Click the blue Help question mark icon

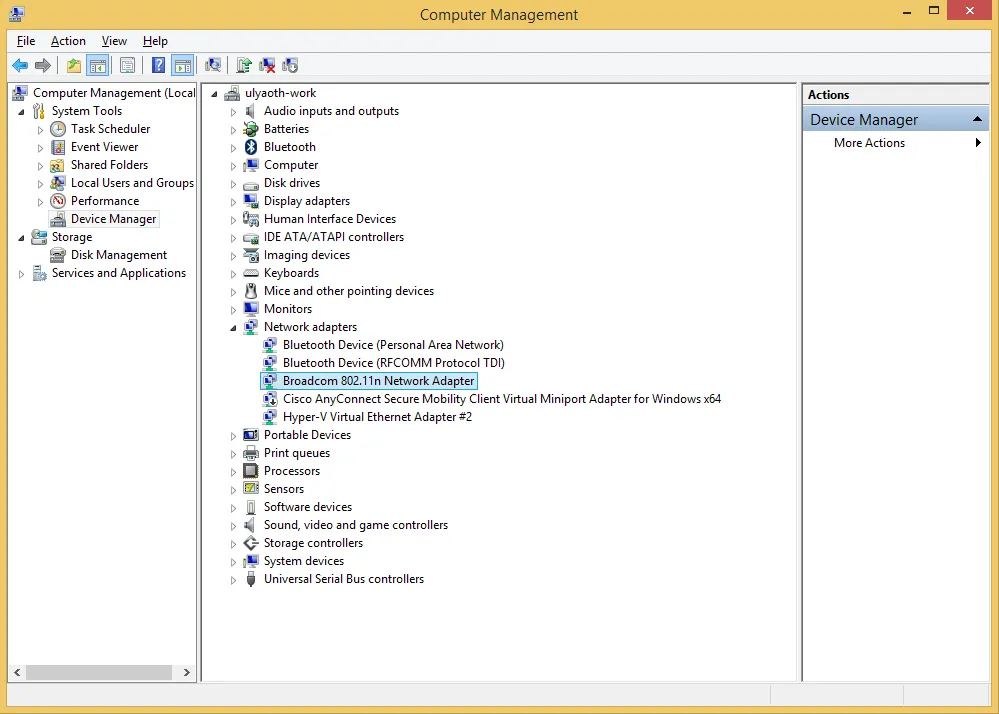[x=158, y=66]
